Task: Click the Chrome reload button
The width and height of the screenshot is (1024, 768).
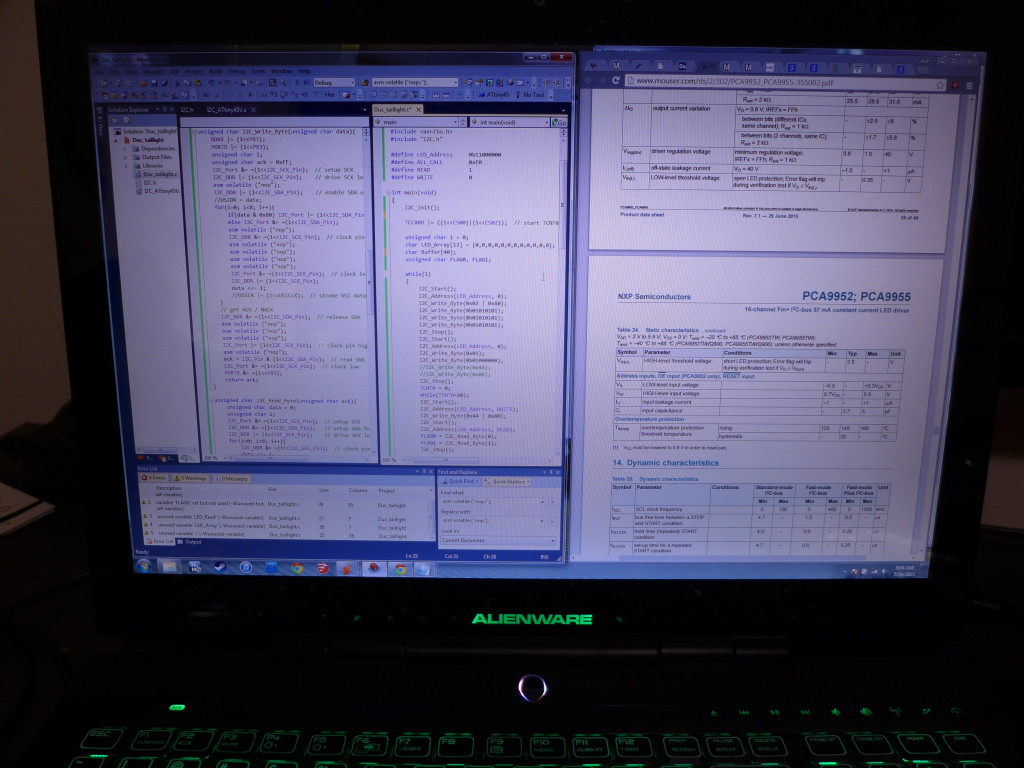Action: [x=615, y=81]
